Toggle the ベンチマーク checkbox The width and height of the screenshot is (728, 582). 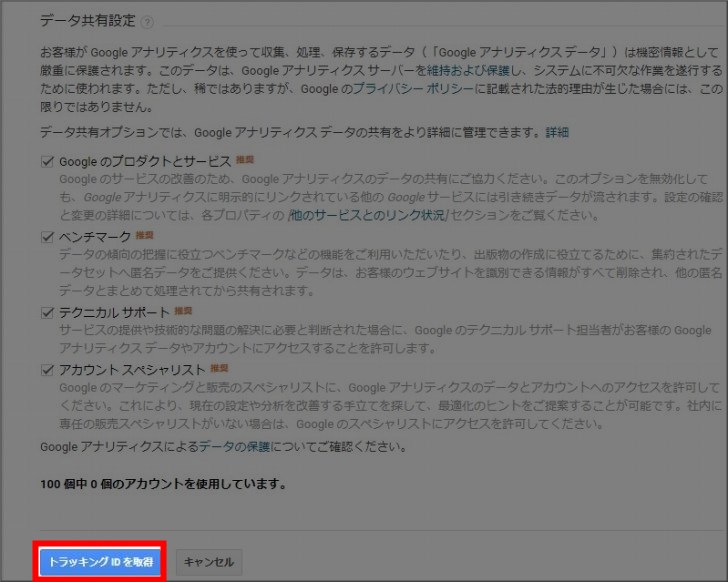47,236
